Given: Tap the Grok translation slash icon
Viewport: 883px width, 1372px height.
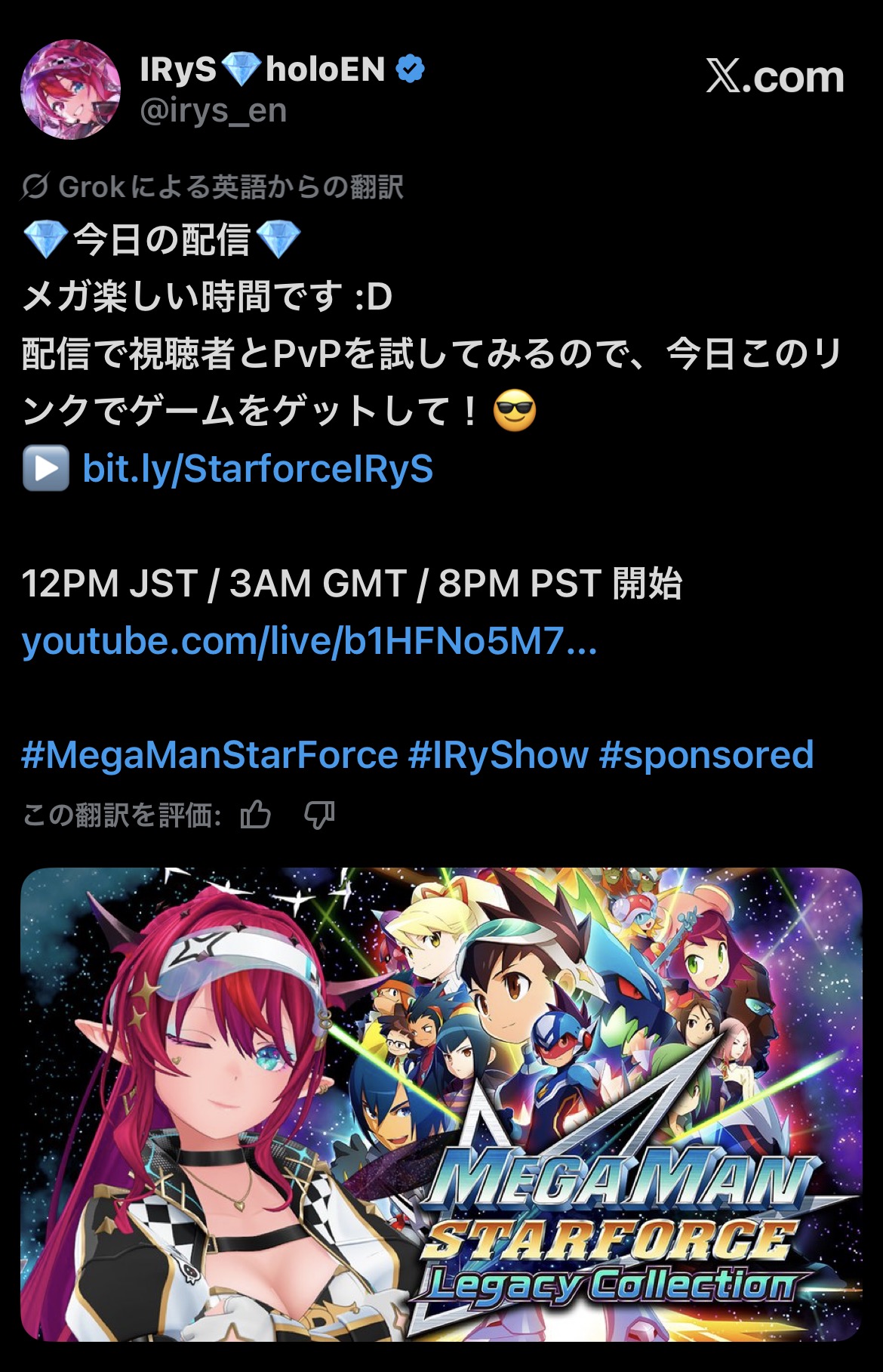Looking at the screenshot, I should click(x=35, y=187).
